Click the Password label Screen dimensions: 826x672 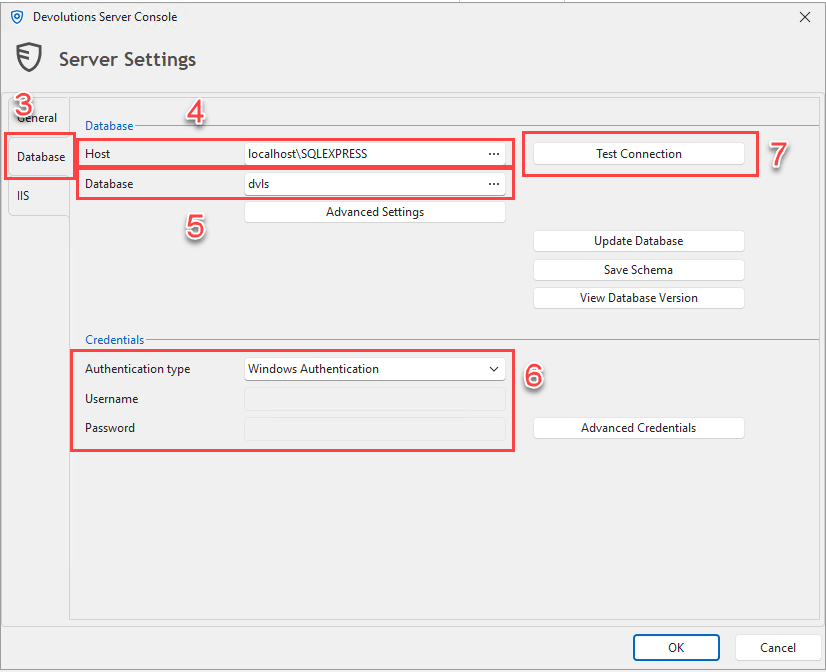[110, 428]
